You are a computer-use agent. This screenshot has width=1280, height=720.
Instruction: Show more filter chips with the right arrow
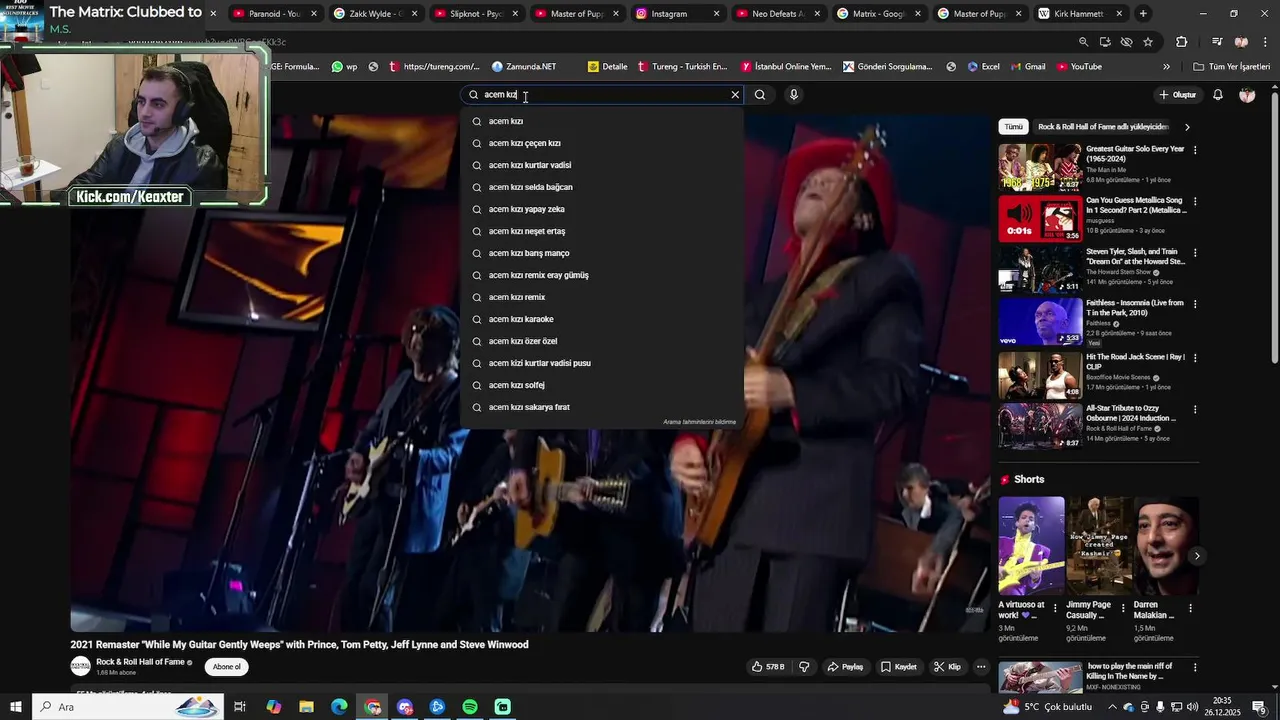coord(1187,127)
